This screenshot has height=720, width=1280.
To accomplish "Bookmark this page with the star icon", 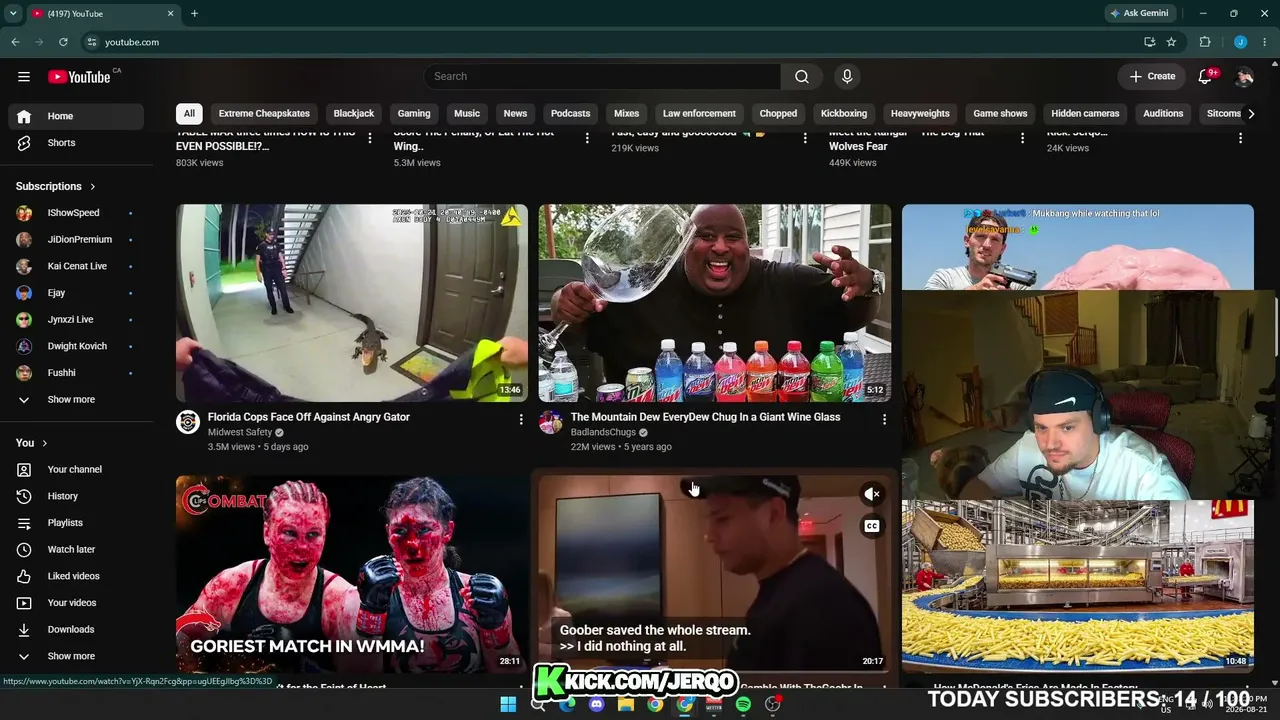I will 1171,42.
